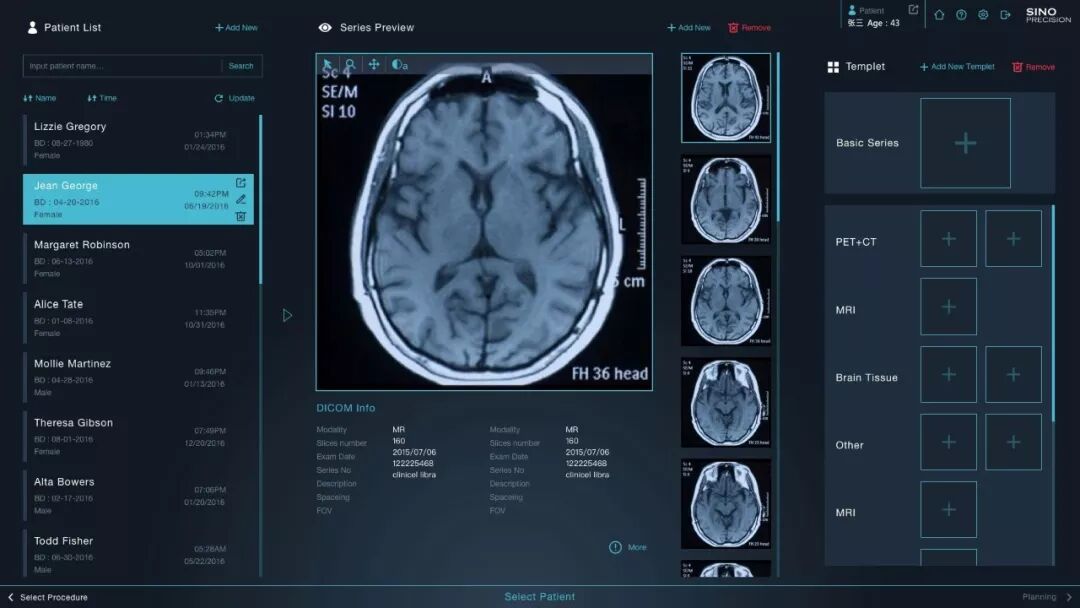Select the first highlighted MRI thumbnail
This screenshot has height=608, width=1080.
[x=726, y=98]
